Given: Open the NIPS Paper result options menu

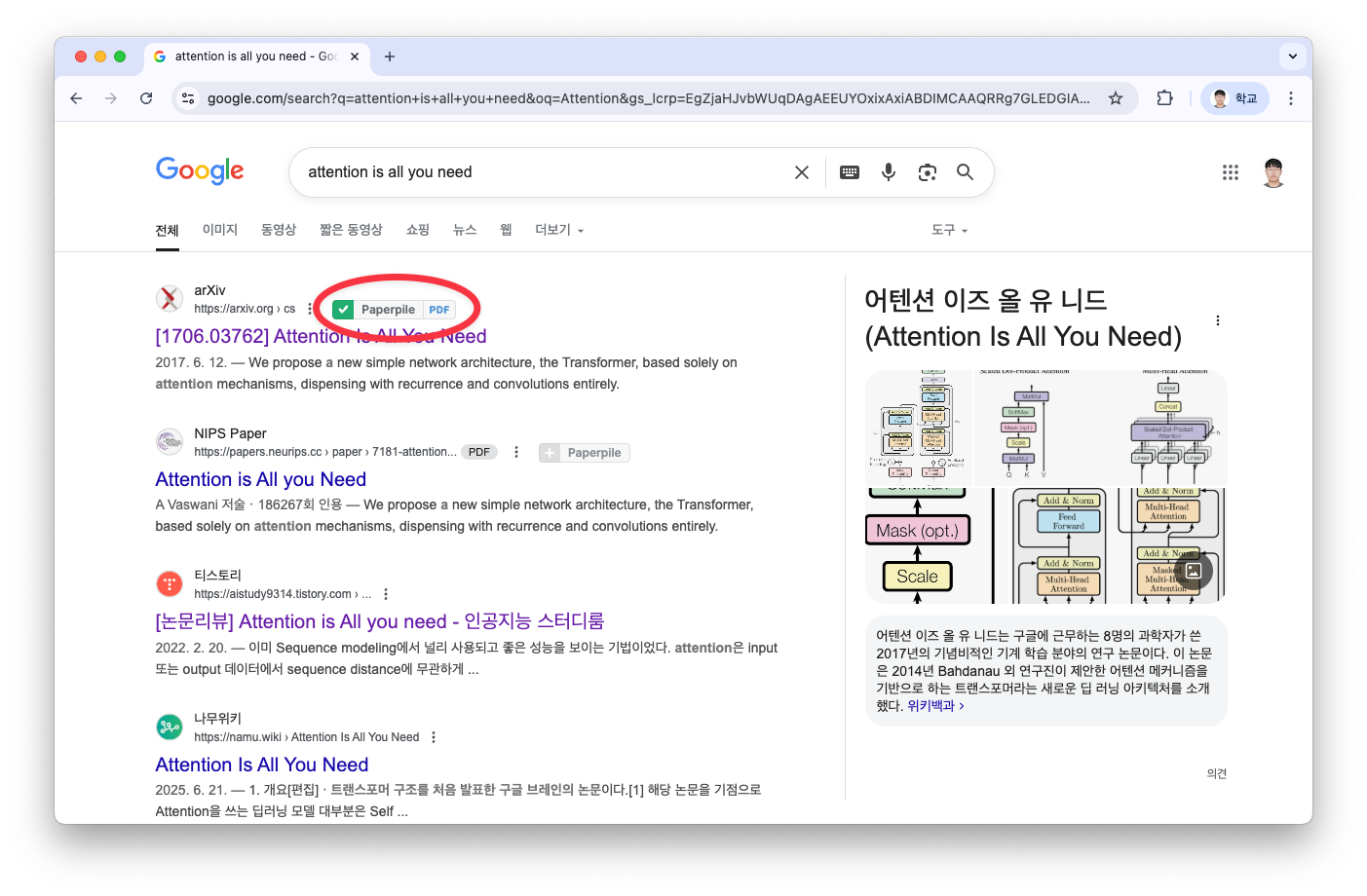Looking at the screenshot, I should tap(516, 452).
